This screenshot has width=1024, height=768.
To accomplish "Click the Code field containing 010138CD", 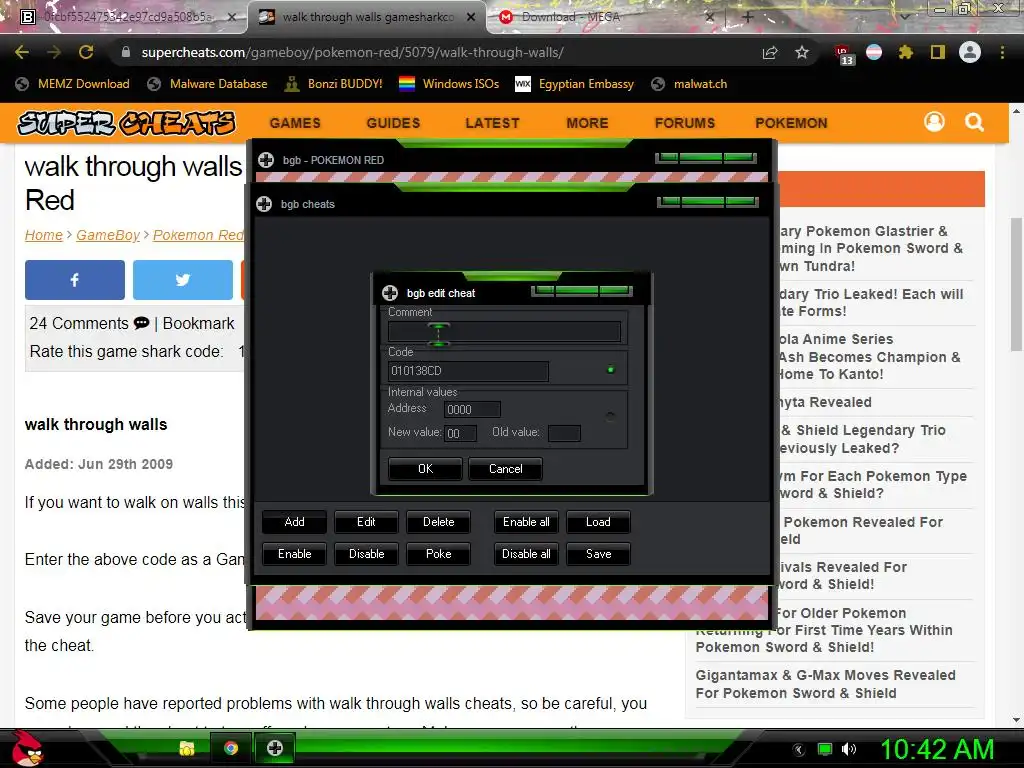I will (x=468, y=371).
